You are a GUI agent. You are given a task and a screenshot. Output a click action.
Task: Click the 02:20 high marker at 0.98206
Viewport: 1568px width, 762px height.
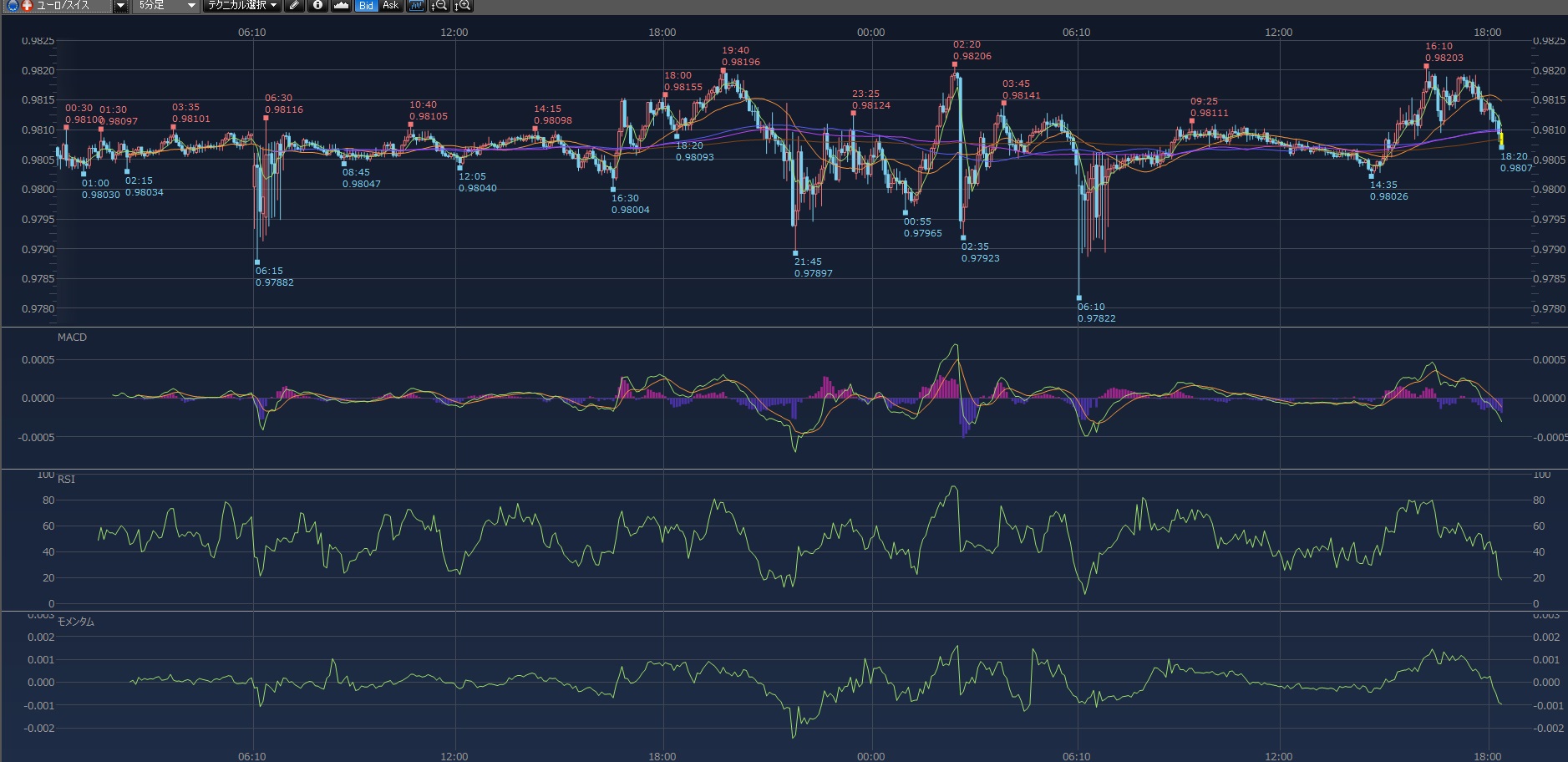point(955,64)
